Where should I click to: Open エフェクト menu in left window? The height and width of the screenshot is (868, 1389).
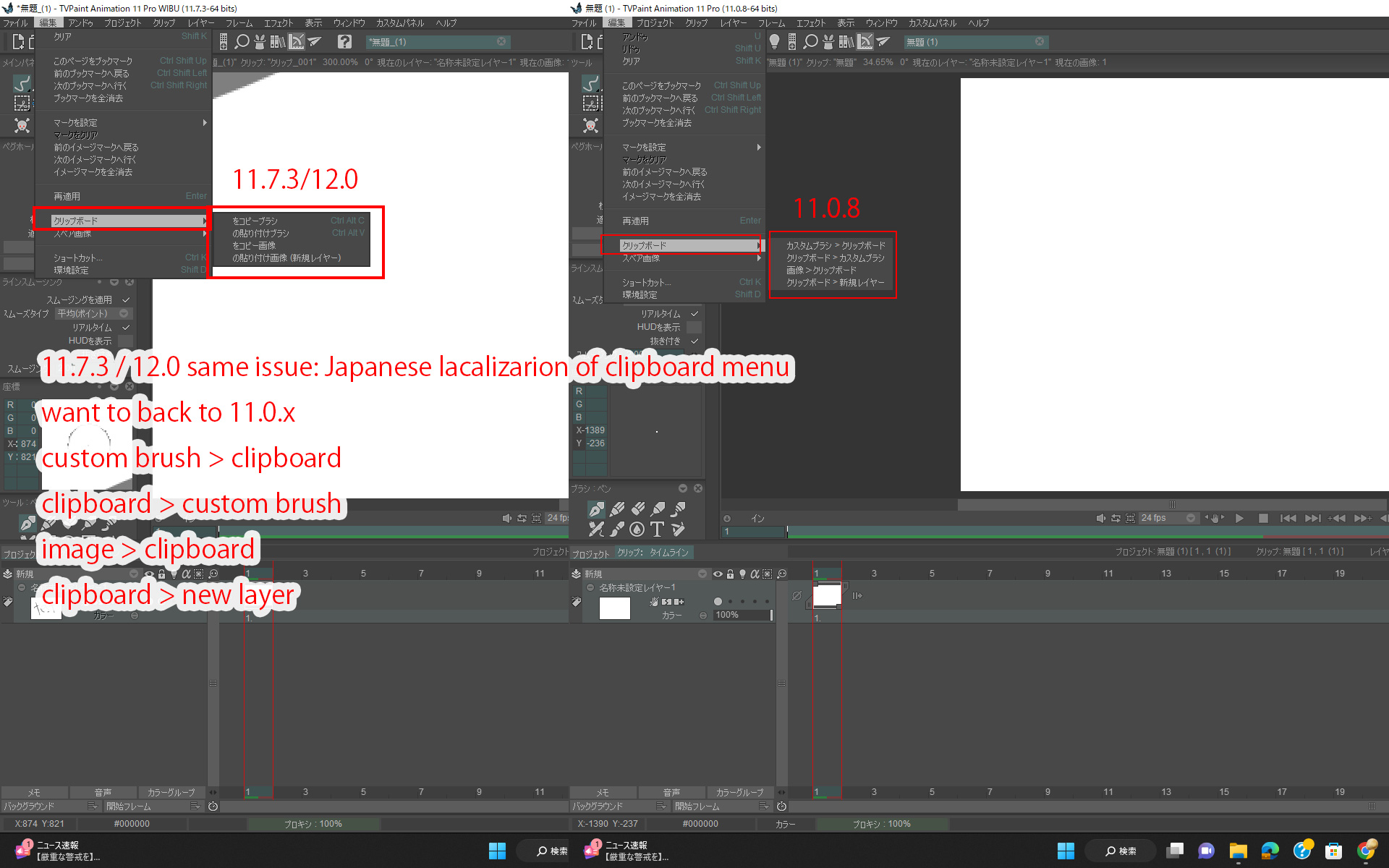pyautogui.click(x=279, y=23)
